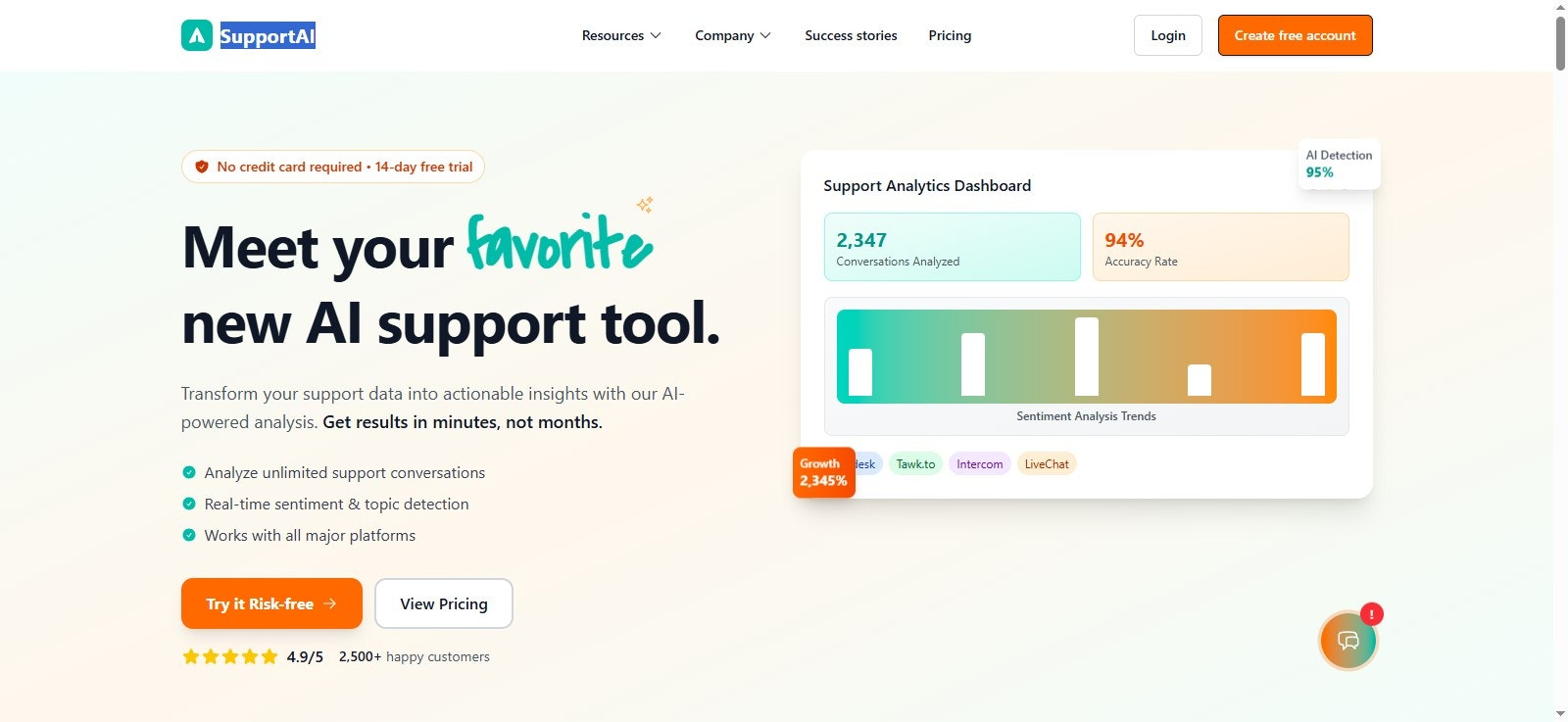This screenshot has height=722, width=1568.
Task: Click checkmark beside 'Works with all major platforms'
Action: pyautogui.click(x=189, y=535)
